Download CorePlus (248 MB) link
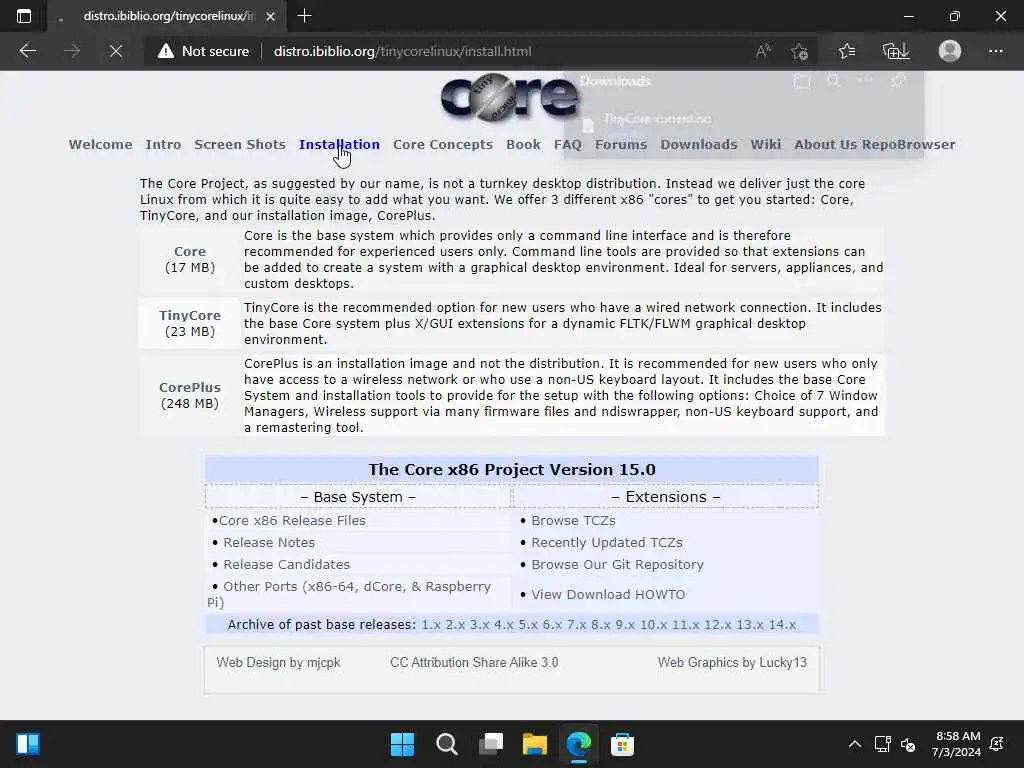 (x=189, y=387)
